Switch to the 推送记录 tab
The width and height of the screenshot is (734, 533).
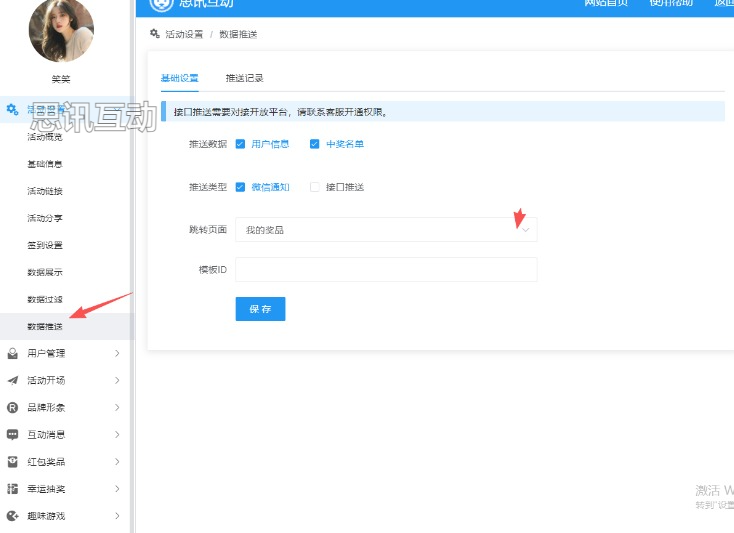click(244, 78)
